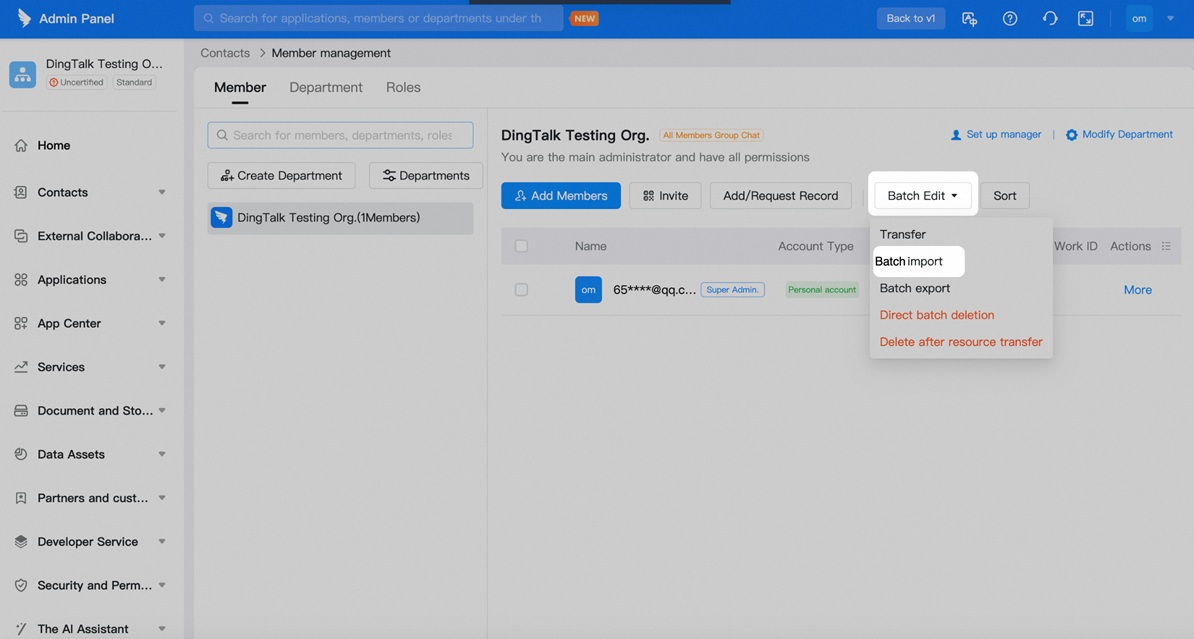This screenshot has width=1194, height=639.
Task: Focus the member search field
Action: click(340, 135)
